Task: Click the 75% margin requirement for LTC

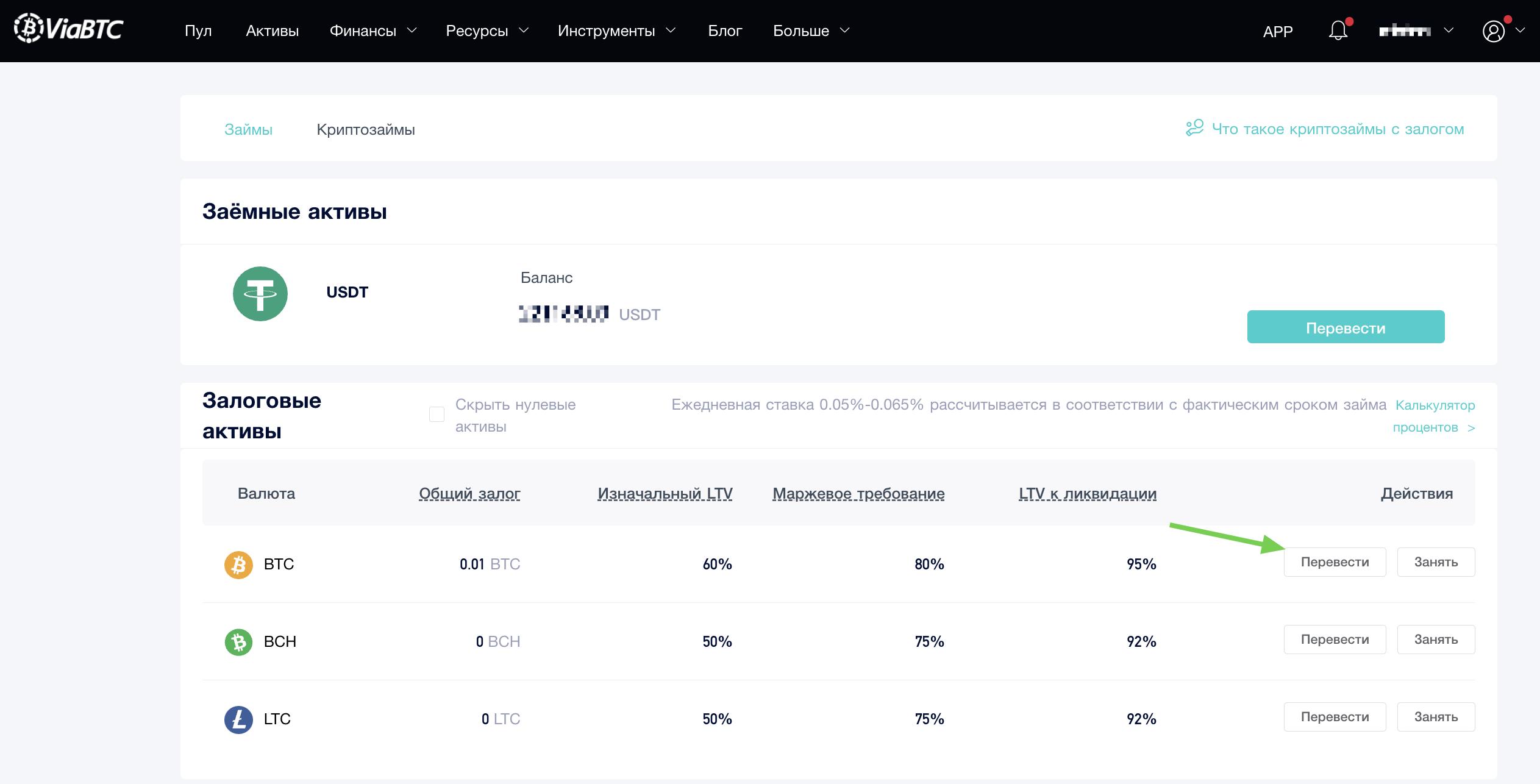Action: (x=929, y=719)
